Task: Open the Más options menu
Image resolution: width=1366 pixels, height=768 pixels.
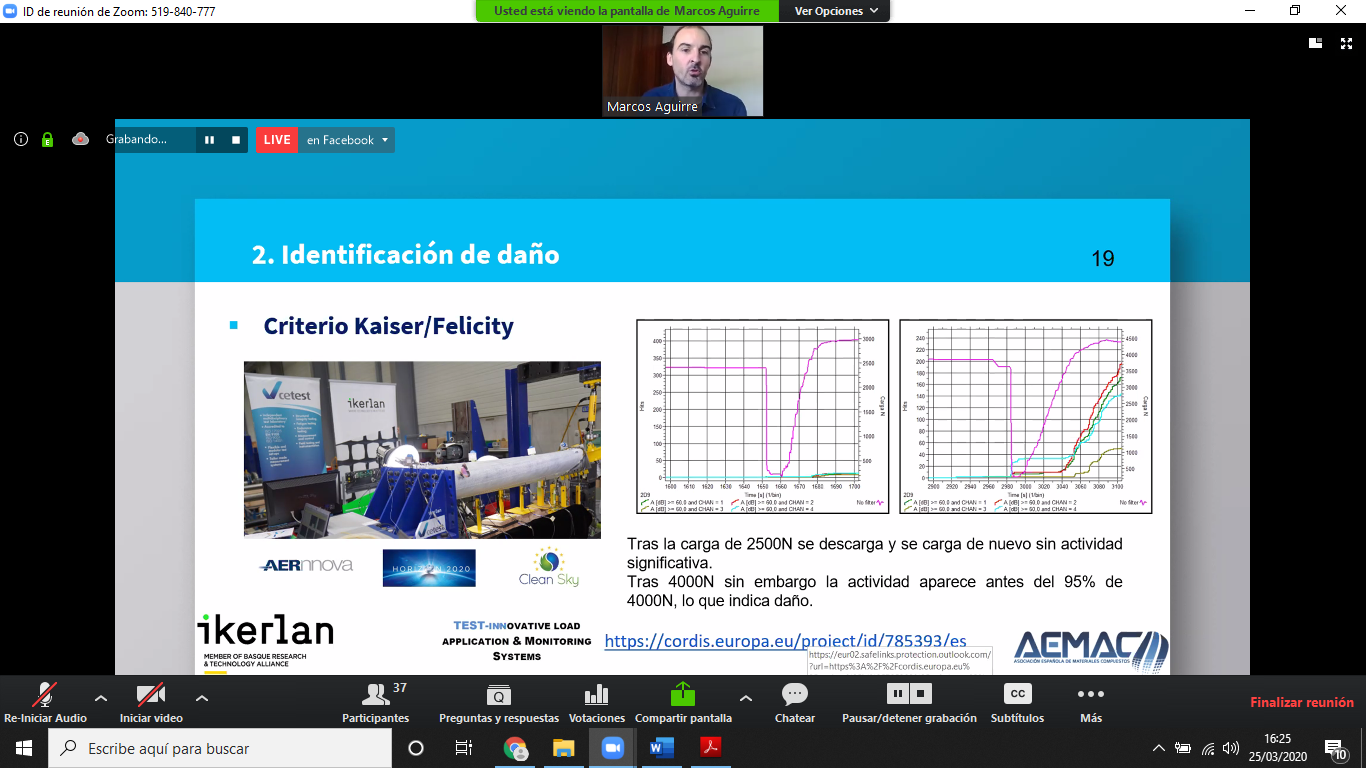Action: click(1091, 702)
